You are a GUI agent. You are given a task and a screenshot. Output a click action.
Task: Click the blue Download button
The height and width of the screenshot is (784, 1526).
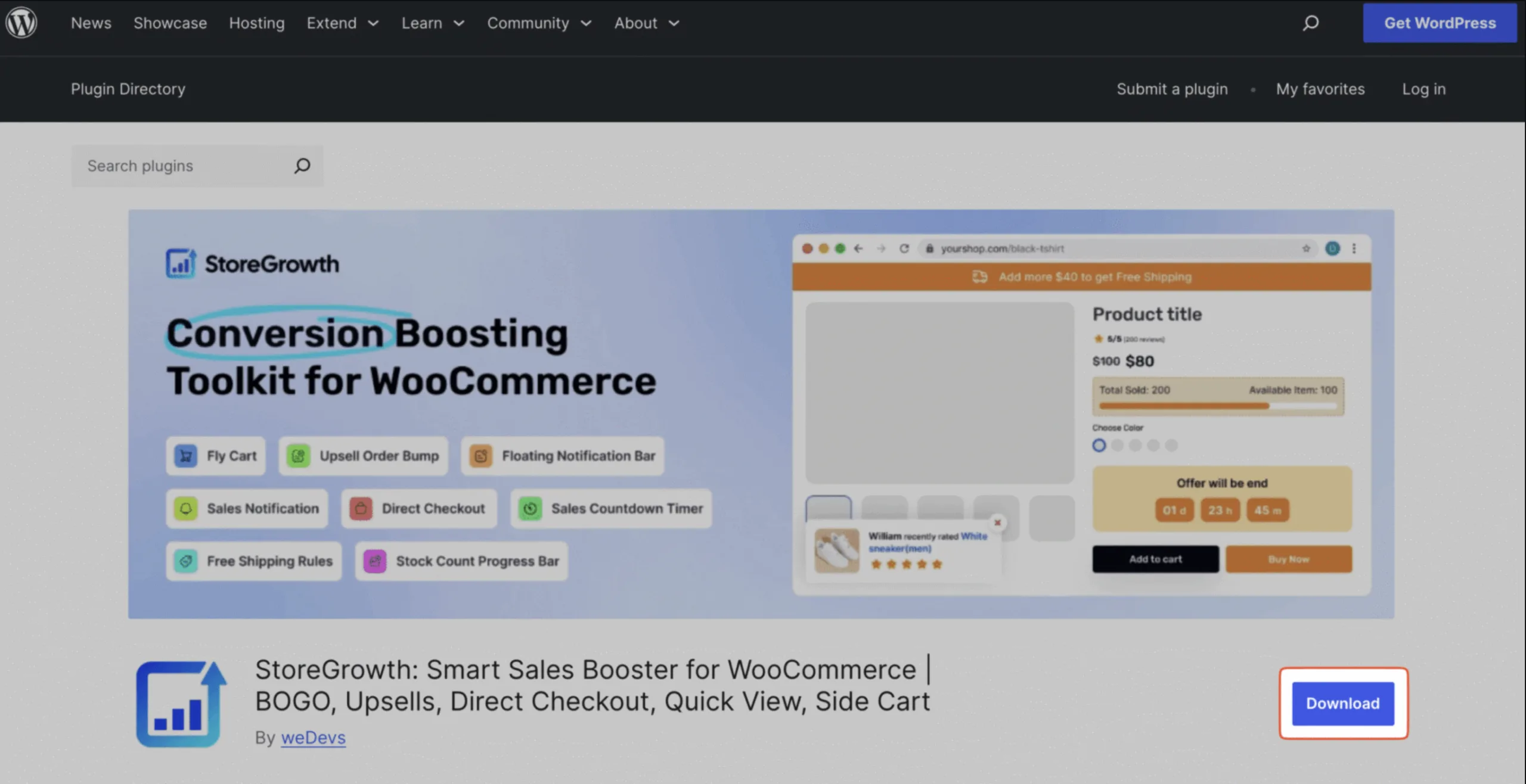click(x=1343, y=704)
